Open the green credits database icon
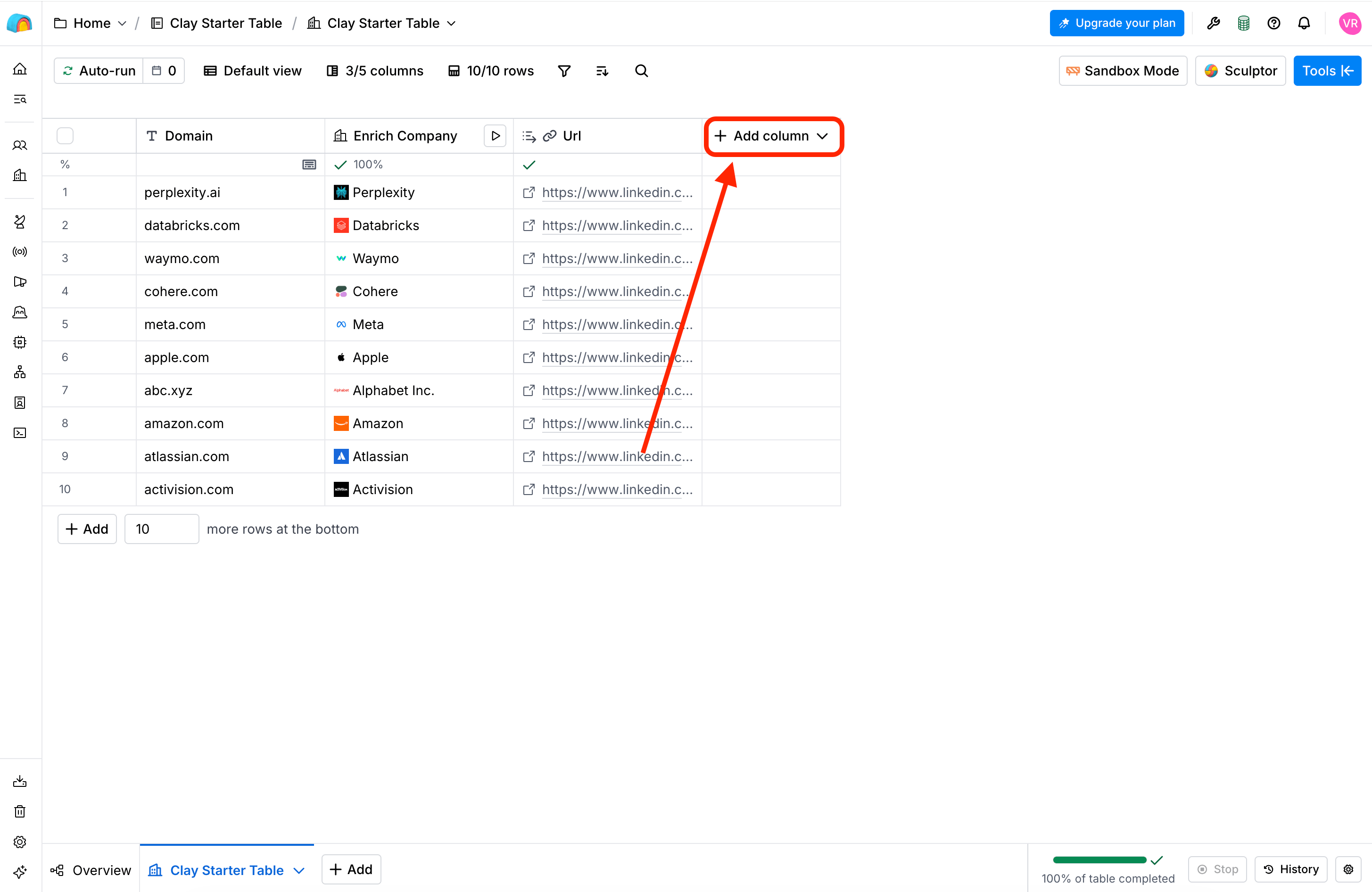Viewport: 1372px width, 892px height. 1243,23
